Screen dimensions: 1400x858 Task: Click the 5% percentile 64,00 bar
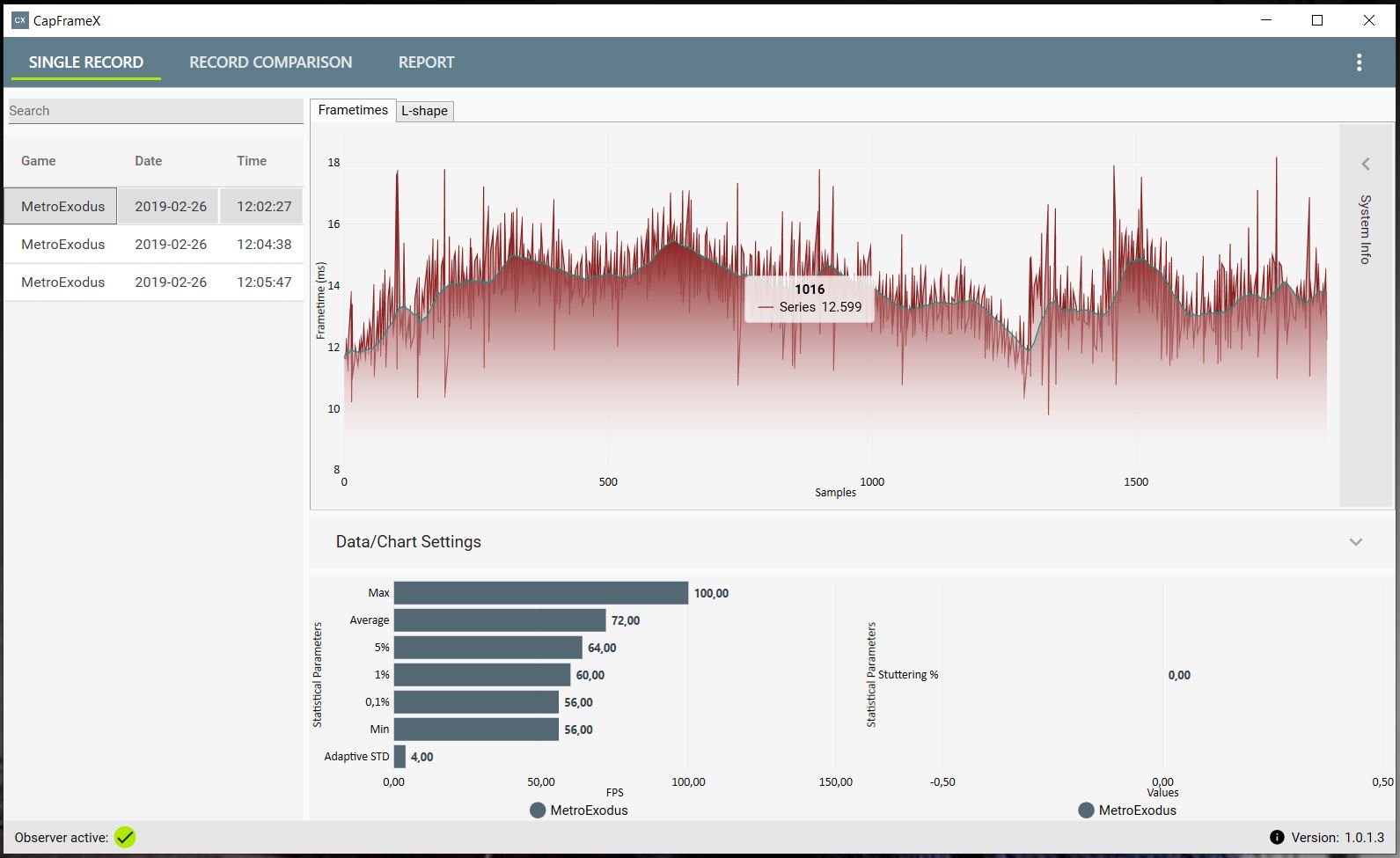click(488, 648)
